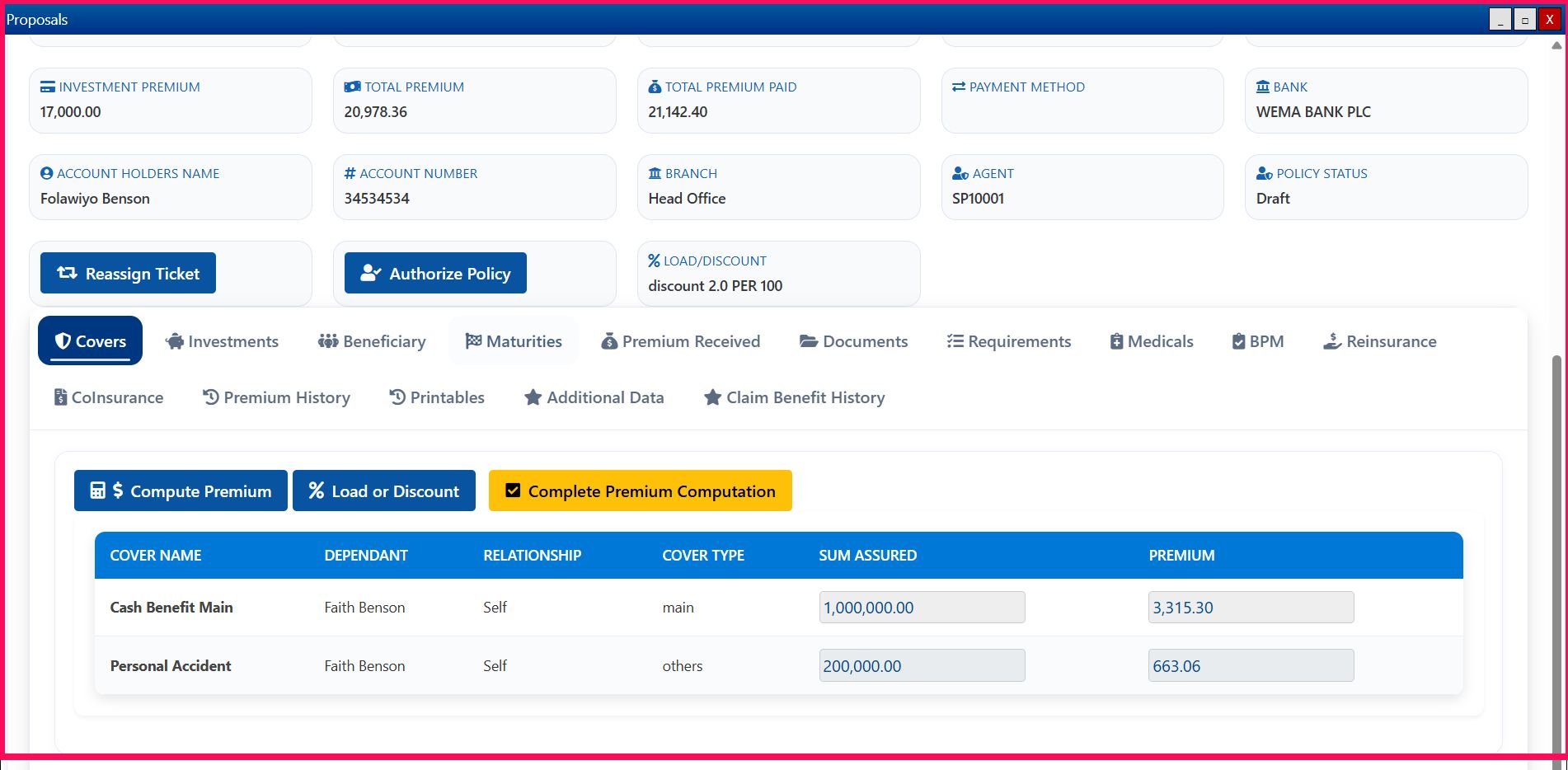
Task: Click the Payment Method transfer arrows icon
Action: tap(959, 87)
